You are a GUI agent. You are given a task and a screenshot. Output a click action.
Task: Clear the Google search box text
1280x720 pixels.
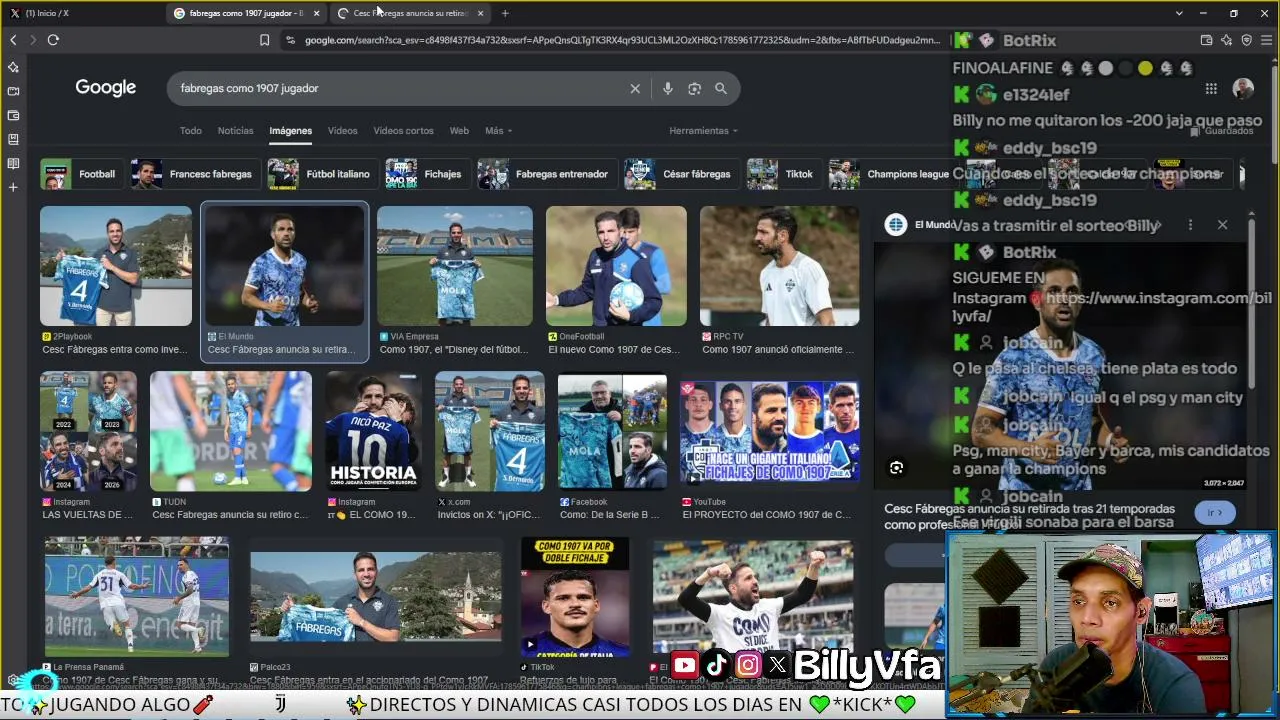635,88
